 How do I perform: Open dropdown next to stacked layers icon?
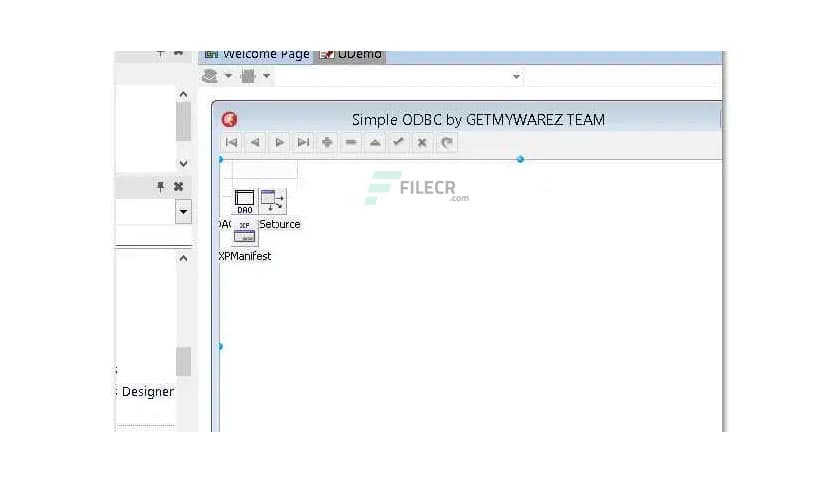[228, 76]
